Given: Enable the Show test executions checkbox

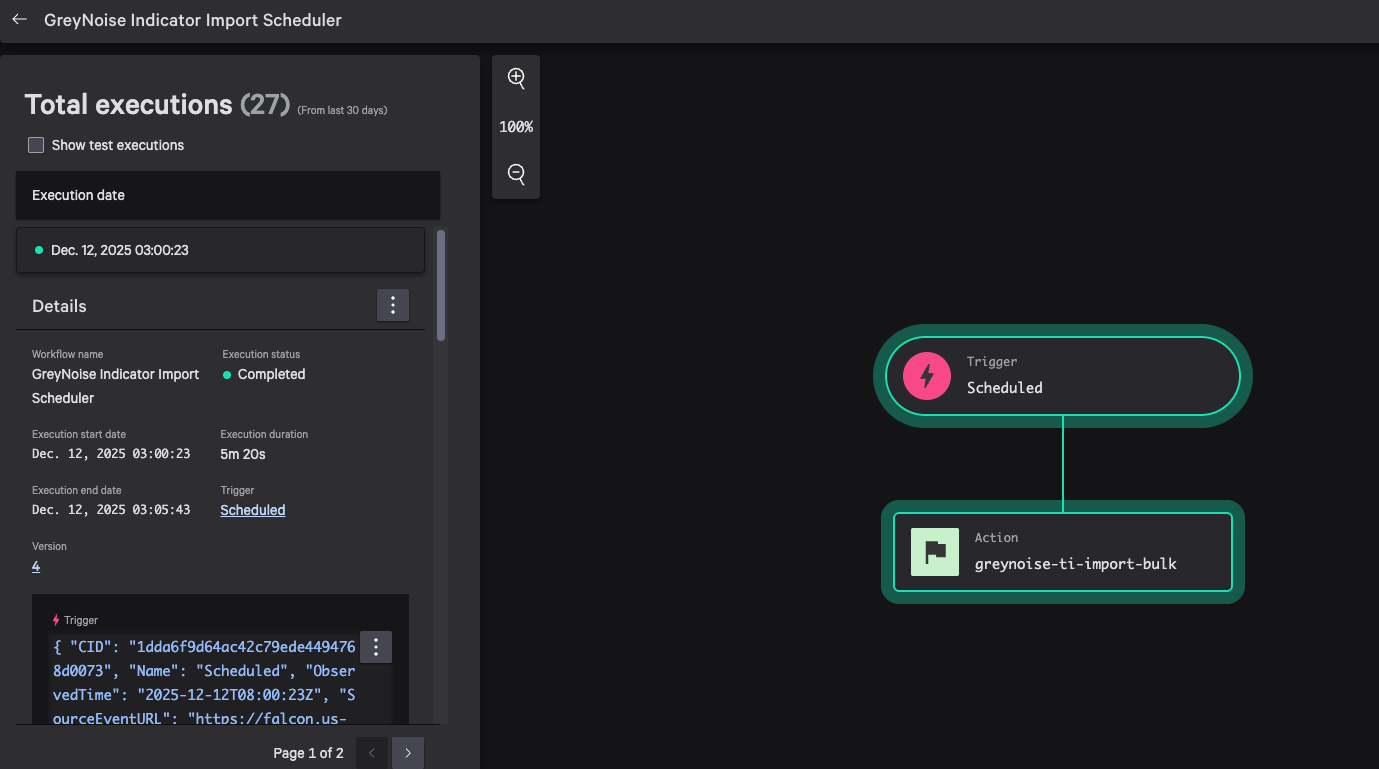Looking at the screenshot, I should 36,145.
